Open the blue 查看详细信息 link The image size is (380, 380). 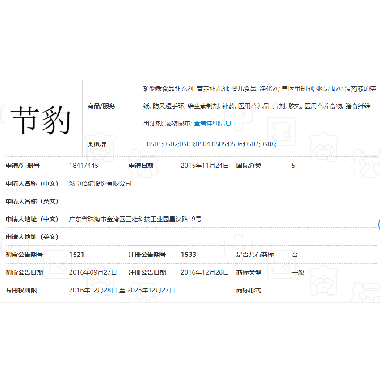click(x=212, y=123)
